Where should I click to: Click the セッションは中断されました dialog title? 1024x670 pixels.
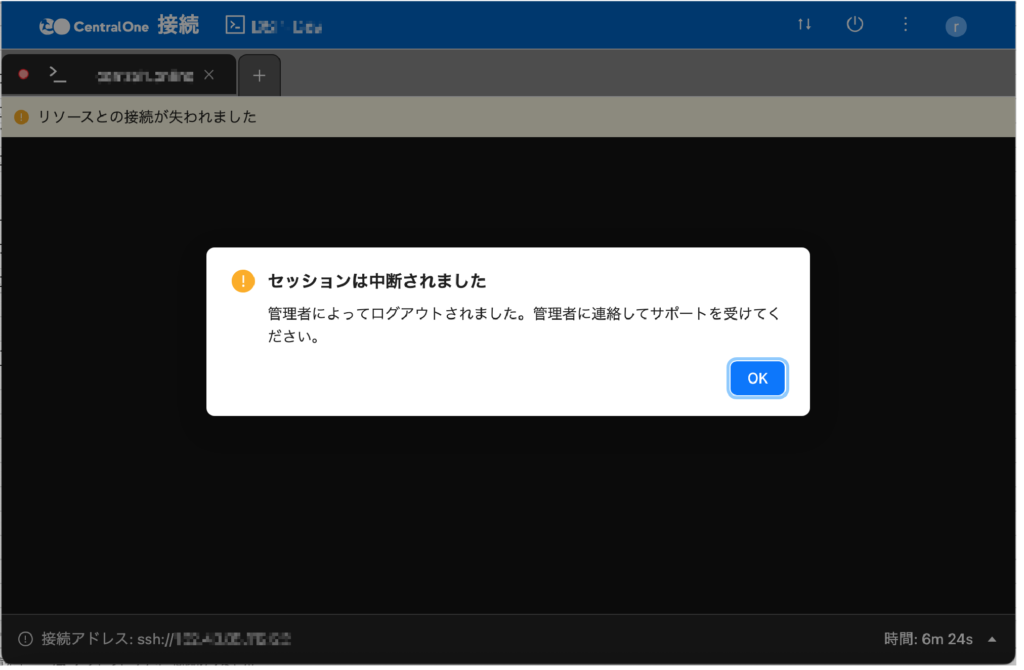tap(377, 281)
